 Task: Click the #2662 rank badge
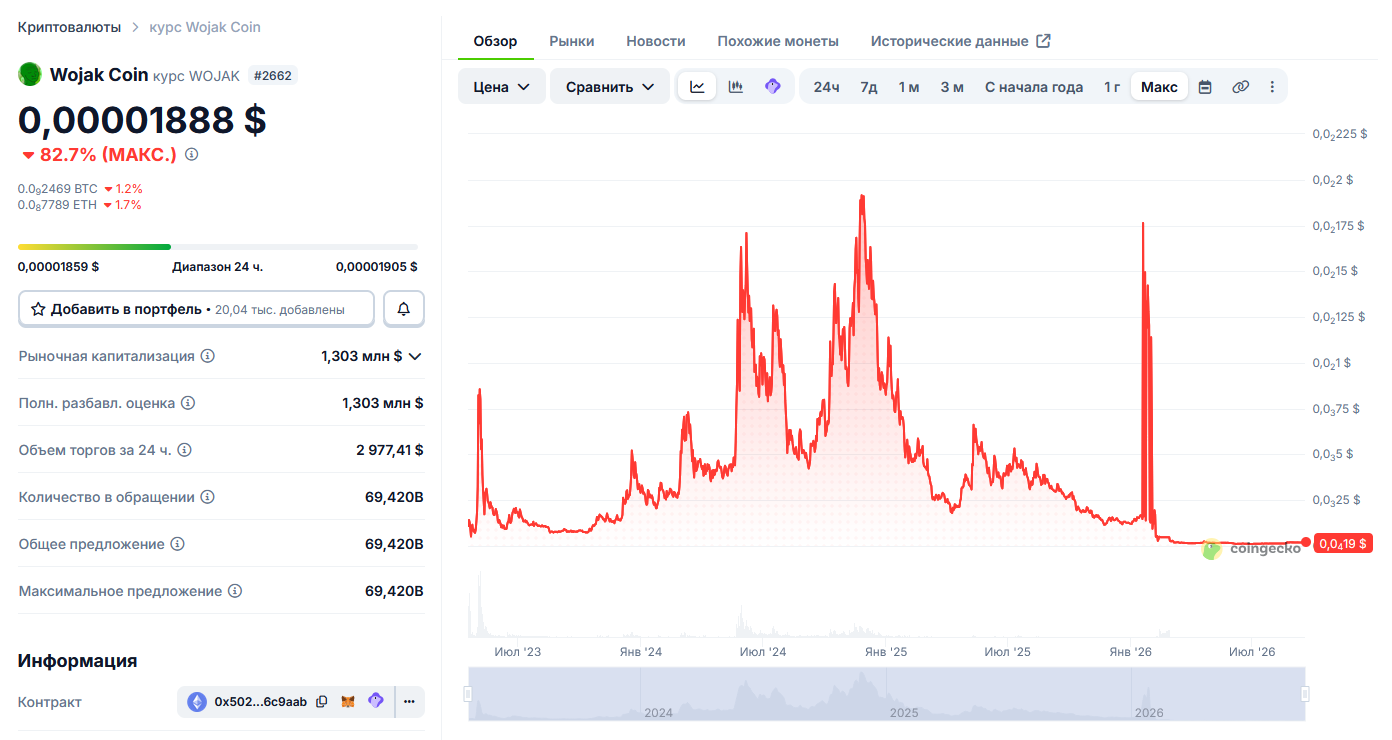[272, 75]
